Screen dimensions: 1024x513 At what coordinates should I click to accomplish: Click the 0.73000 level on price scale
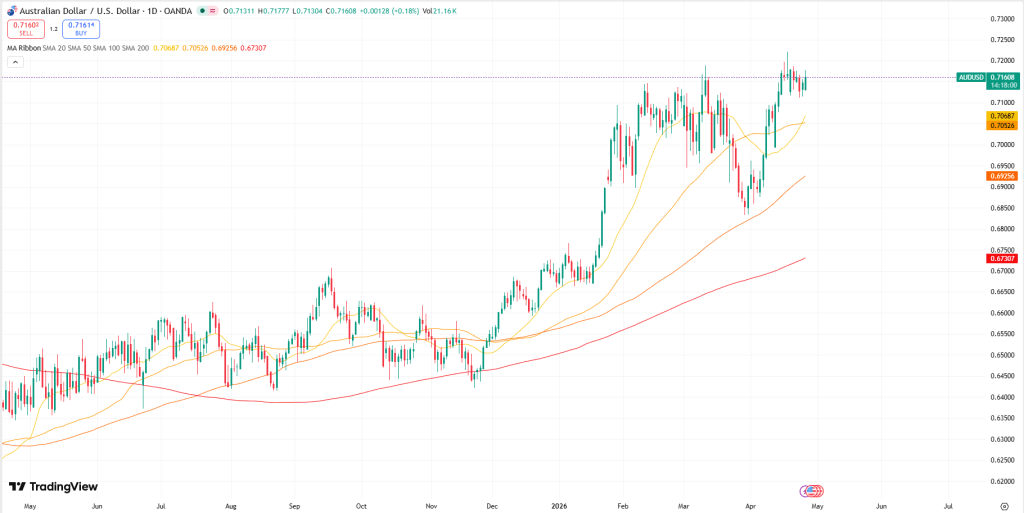[x=1000, y=19]
